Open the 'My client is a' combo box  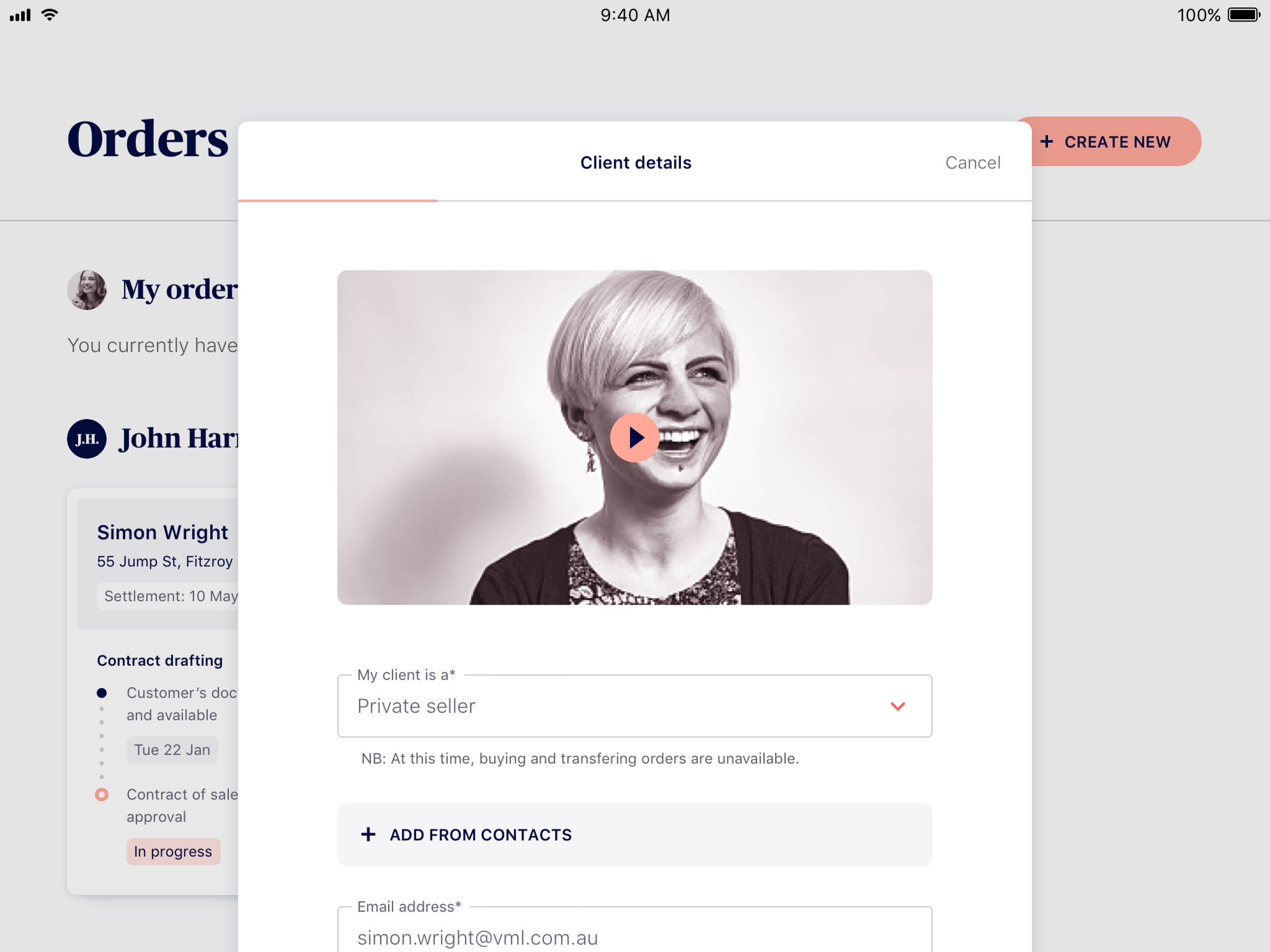[x=634, y=706]
